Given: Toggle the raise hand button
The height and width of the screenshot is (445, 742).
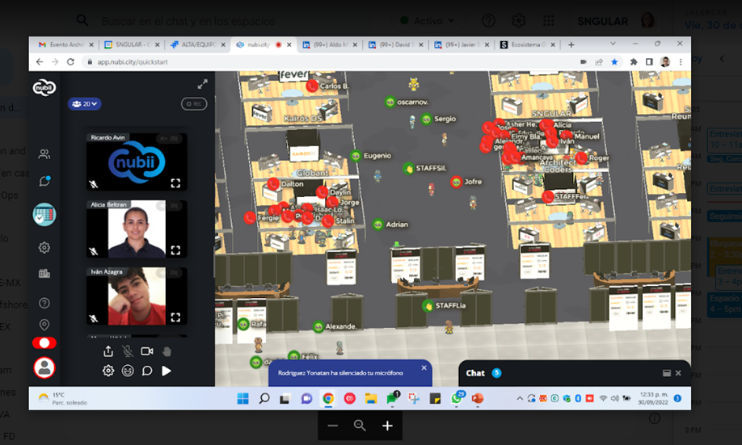Looking at the screenshot, I should point(167,351).
